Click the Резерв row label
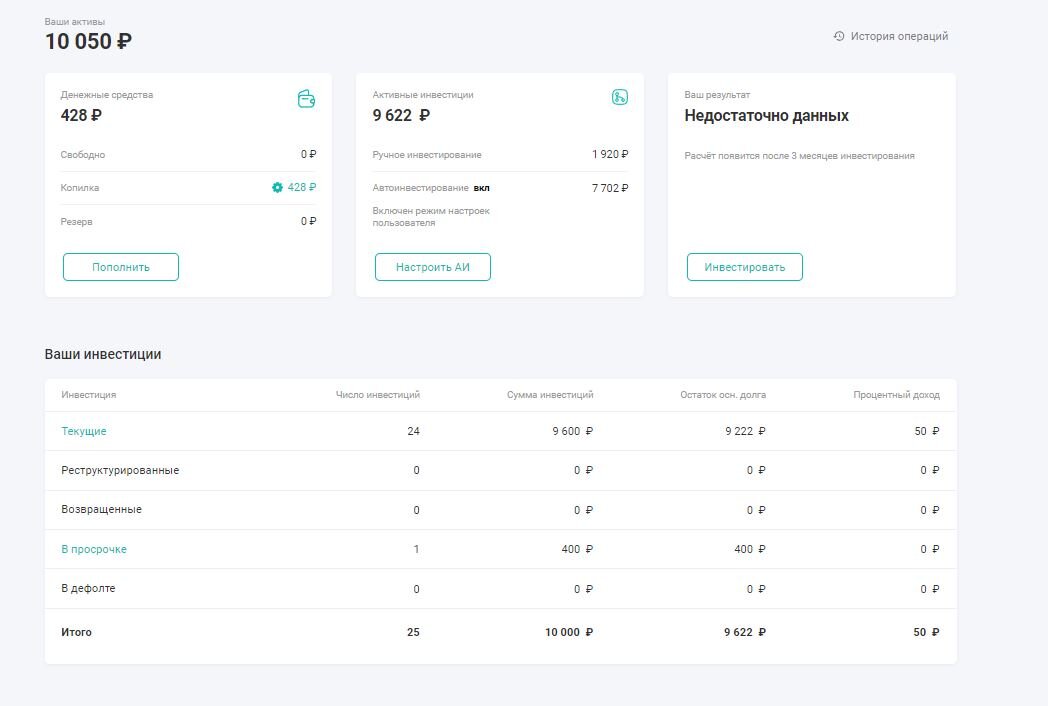1048x706 pixels. pyautogui.click(x=76, y=221)
